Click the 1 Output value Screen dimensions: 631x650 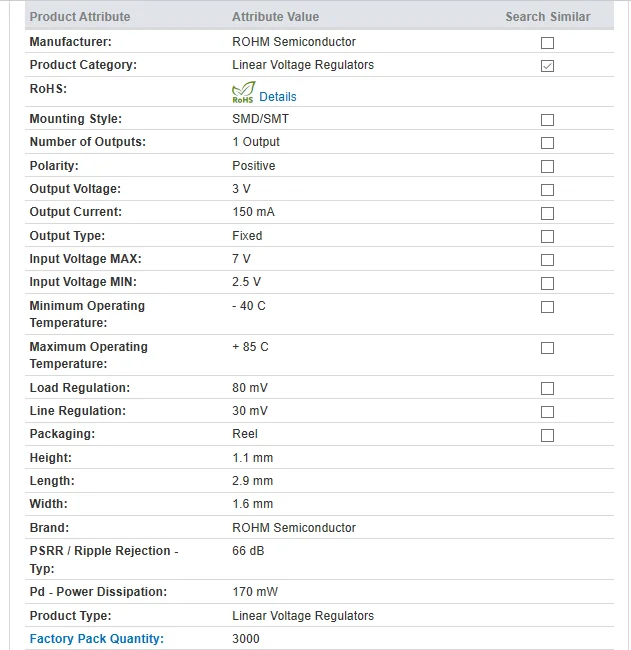(x=256, y=142)
